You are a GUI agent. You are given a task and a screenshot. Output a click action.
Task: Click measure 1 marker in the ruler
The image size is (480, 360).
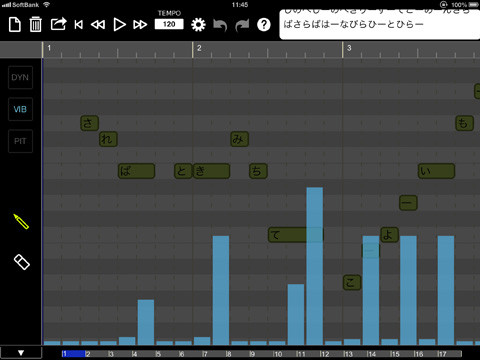click(49, 48)
